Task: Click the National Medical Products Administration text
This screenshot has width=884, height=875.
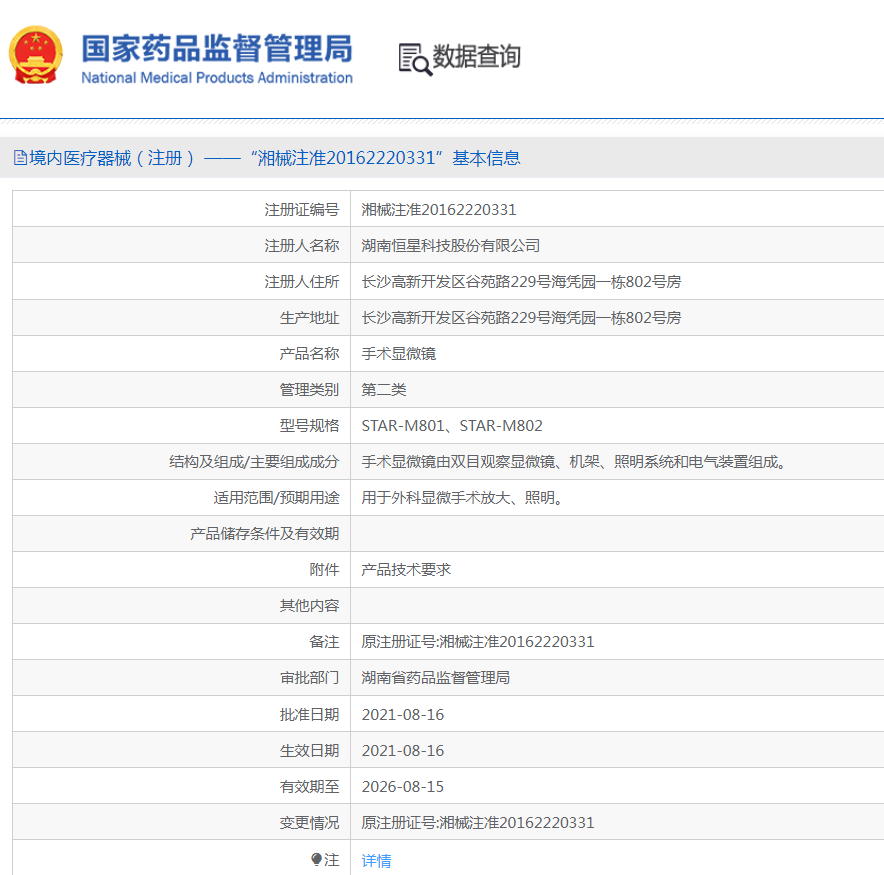Action: [217, 78]
